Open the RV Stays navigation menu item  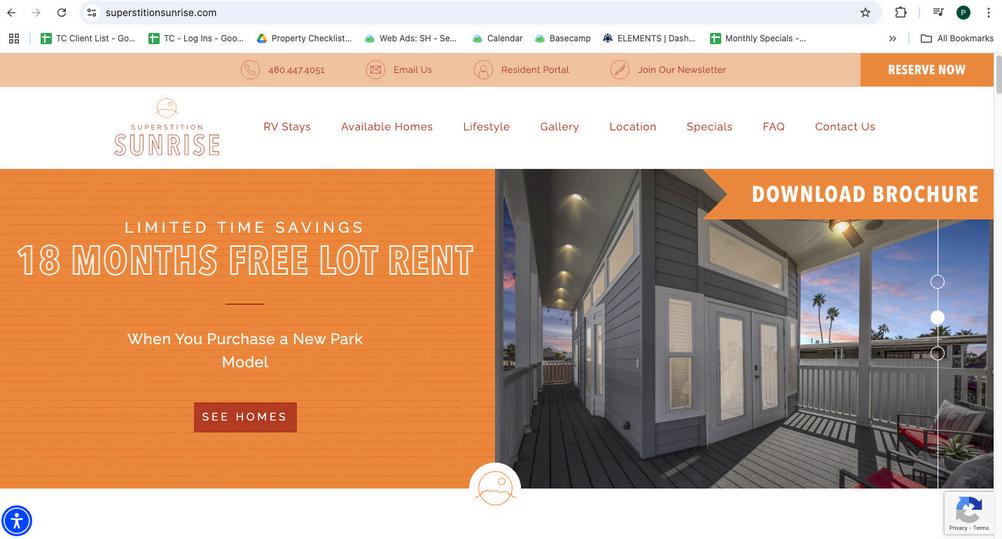click(287, 127)
